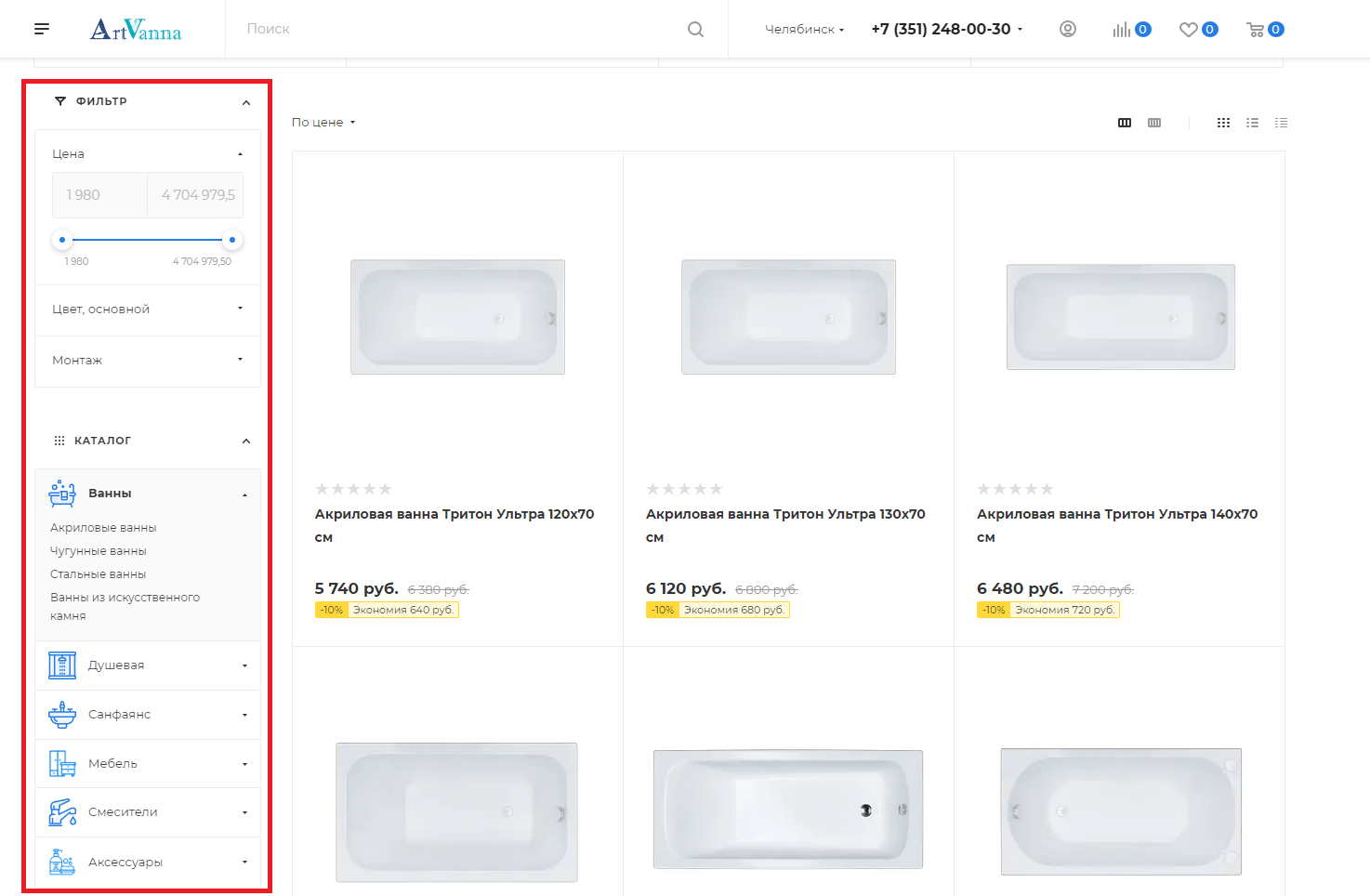Image resolution: width=1370 pixels, height=896 pixels.
Task: Open the user account icon
Action: 1068,29
